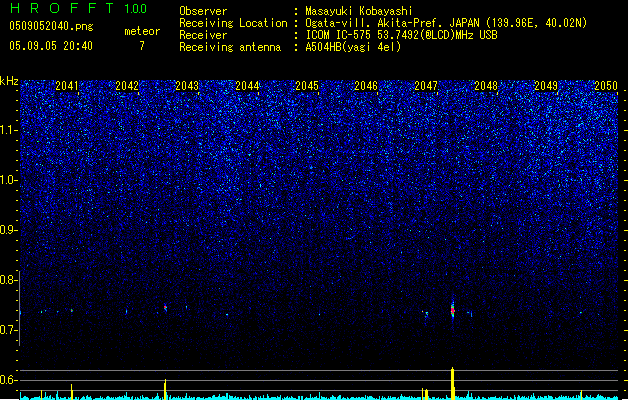
Task: Click the 2043 time marker
Action: point(187,85)
